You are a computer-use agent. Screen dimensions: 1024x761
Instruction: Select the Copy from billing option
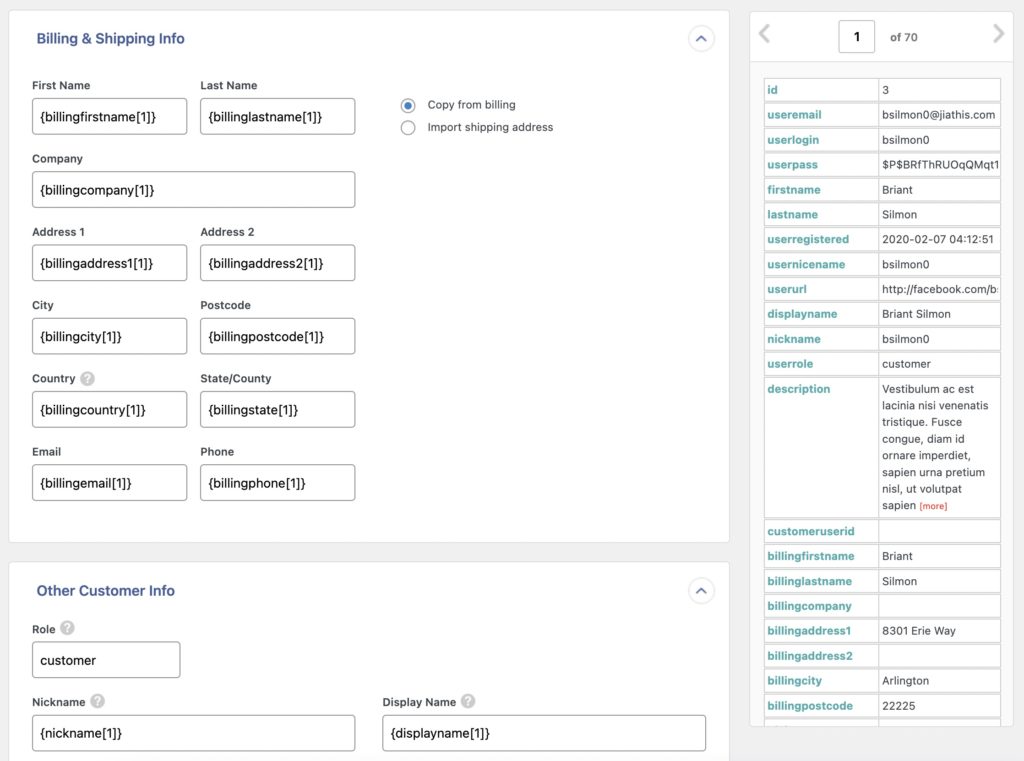(406, 104)
